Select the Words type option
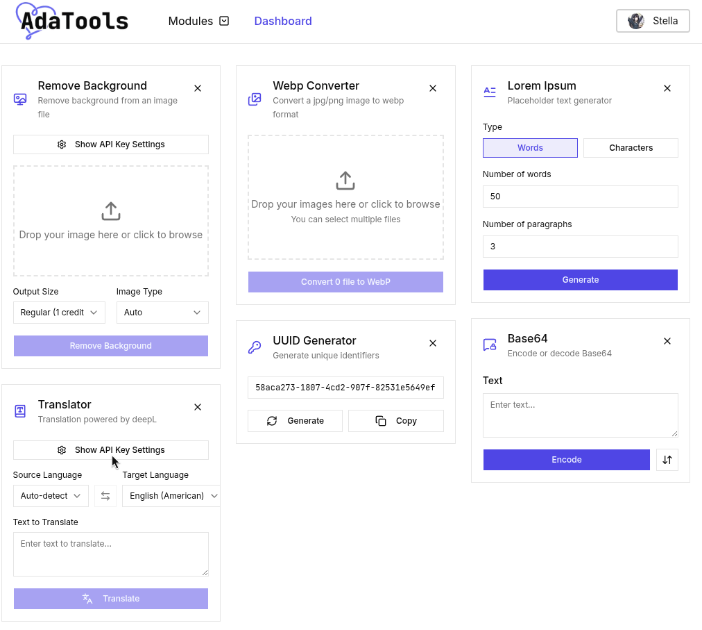 tap(530, 148)
